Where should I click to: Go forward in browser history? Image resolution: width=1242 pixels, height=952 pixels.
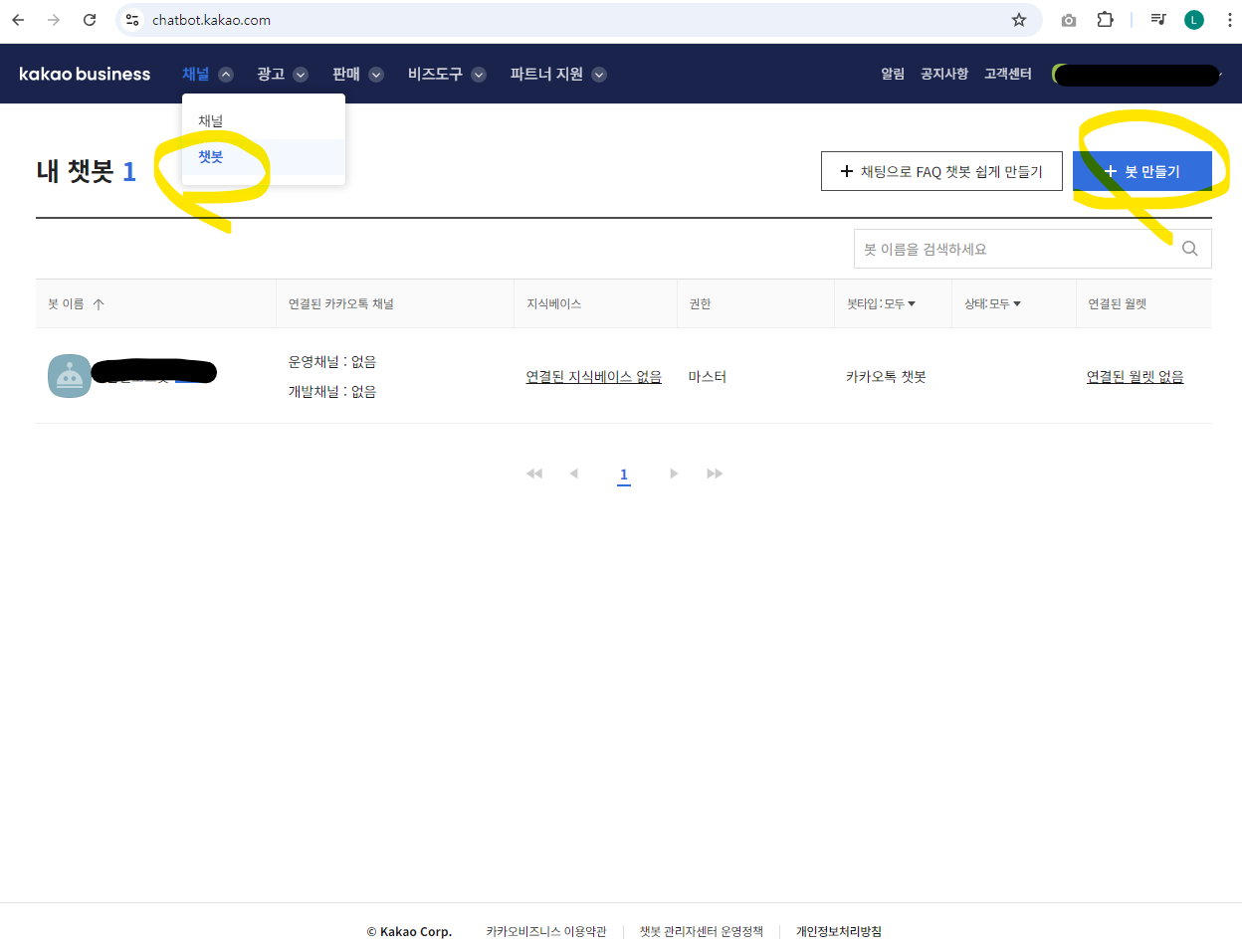pyautogui.click(x=54, y=20)
